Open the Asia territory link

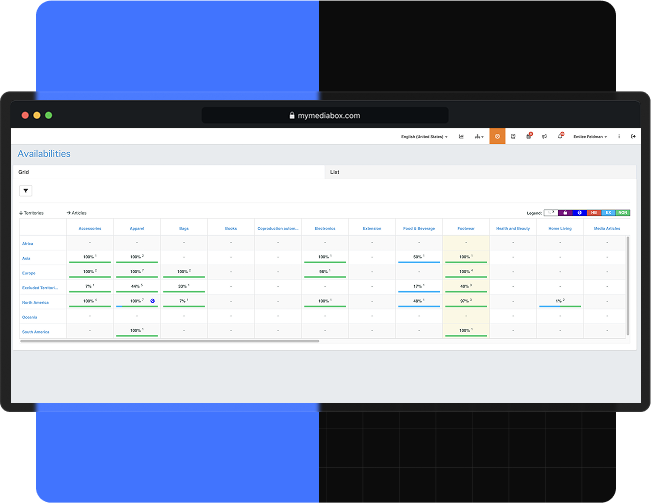coord(27,257)
